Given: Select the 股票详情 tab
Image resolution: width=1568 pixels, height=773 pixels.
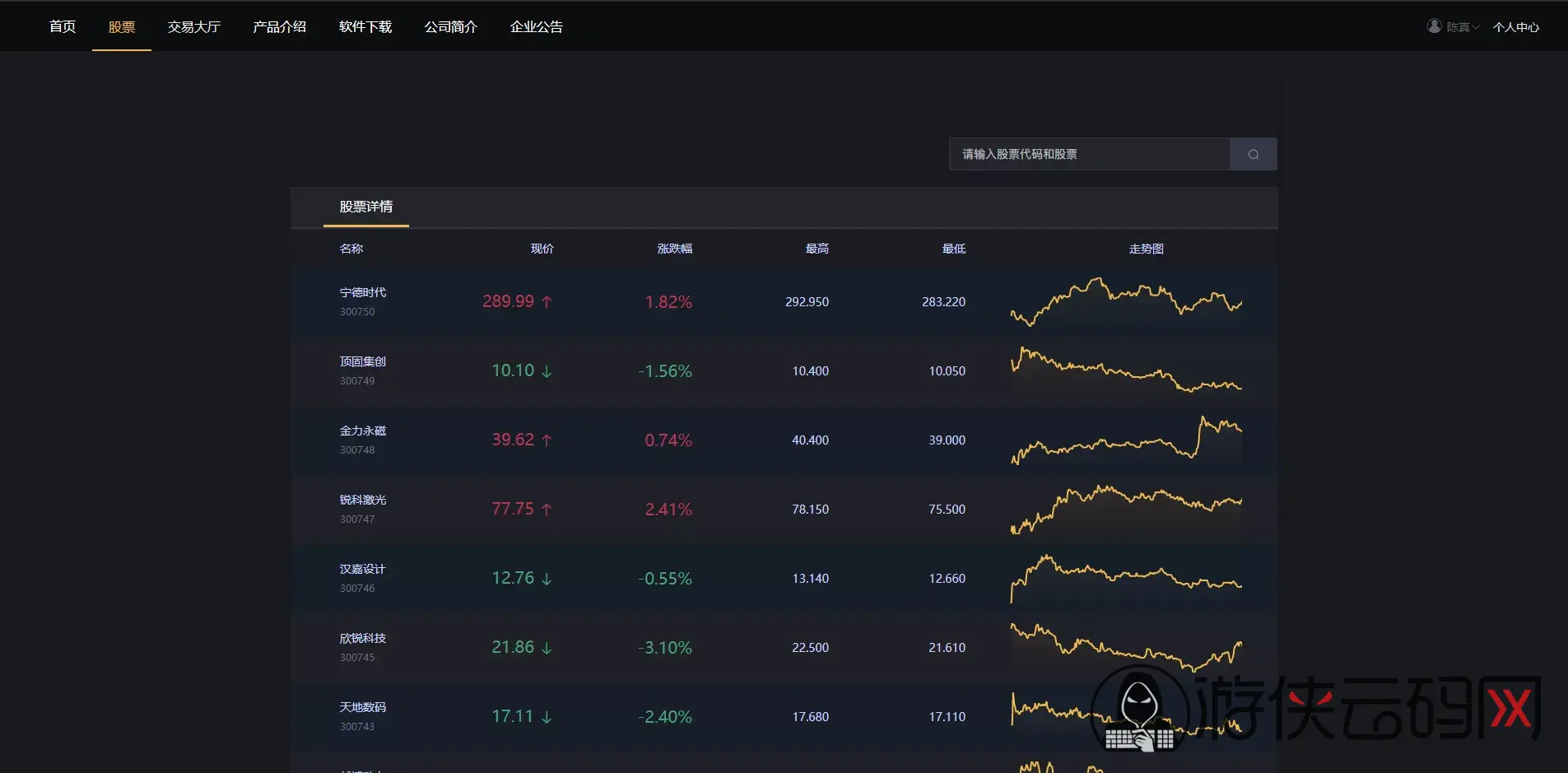Looking at the screenshot, I should [366, 207].
